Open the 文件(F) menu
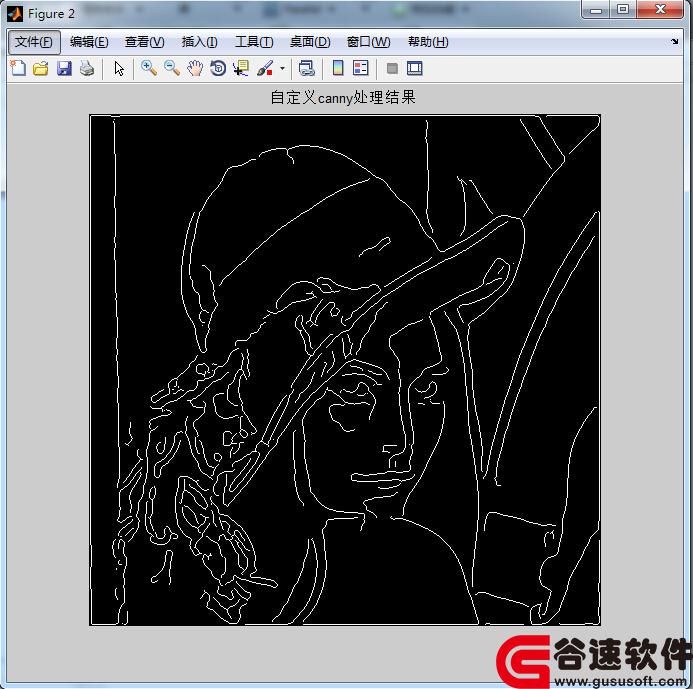 34,42
